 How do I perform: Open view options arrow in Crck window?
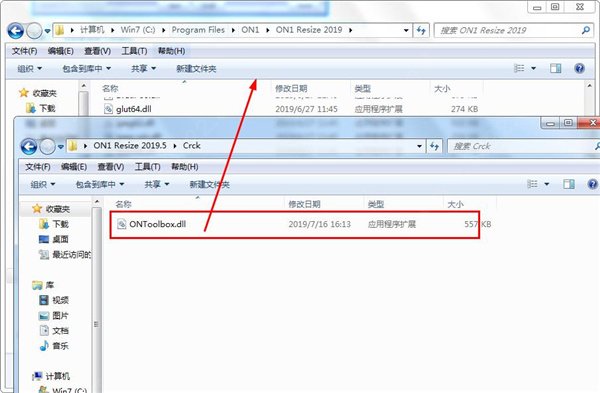pyautogui.click(x=547, y=184)
